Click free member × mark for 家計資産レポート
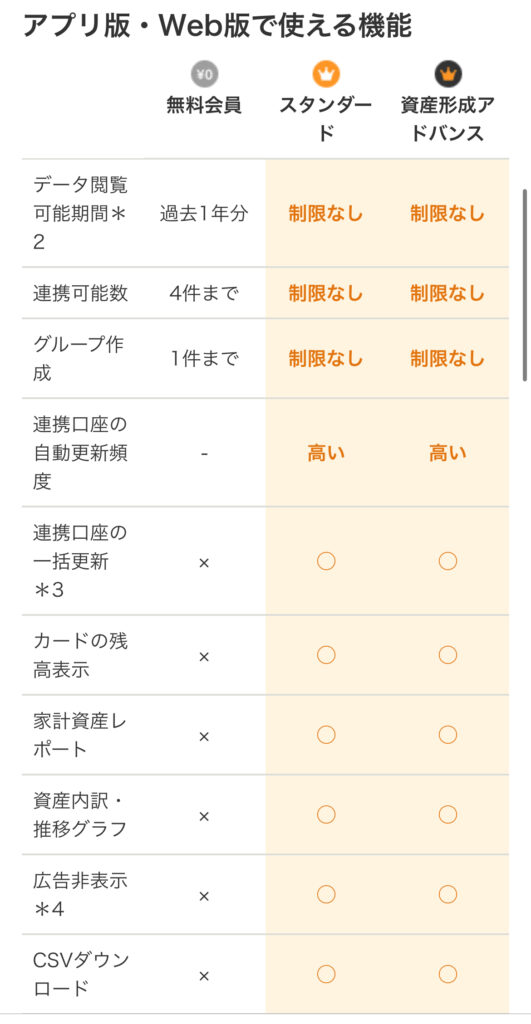 pos(204,736)
